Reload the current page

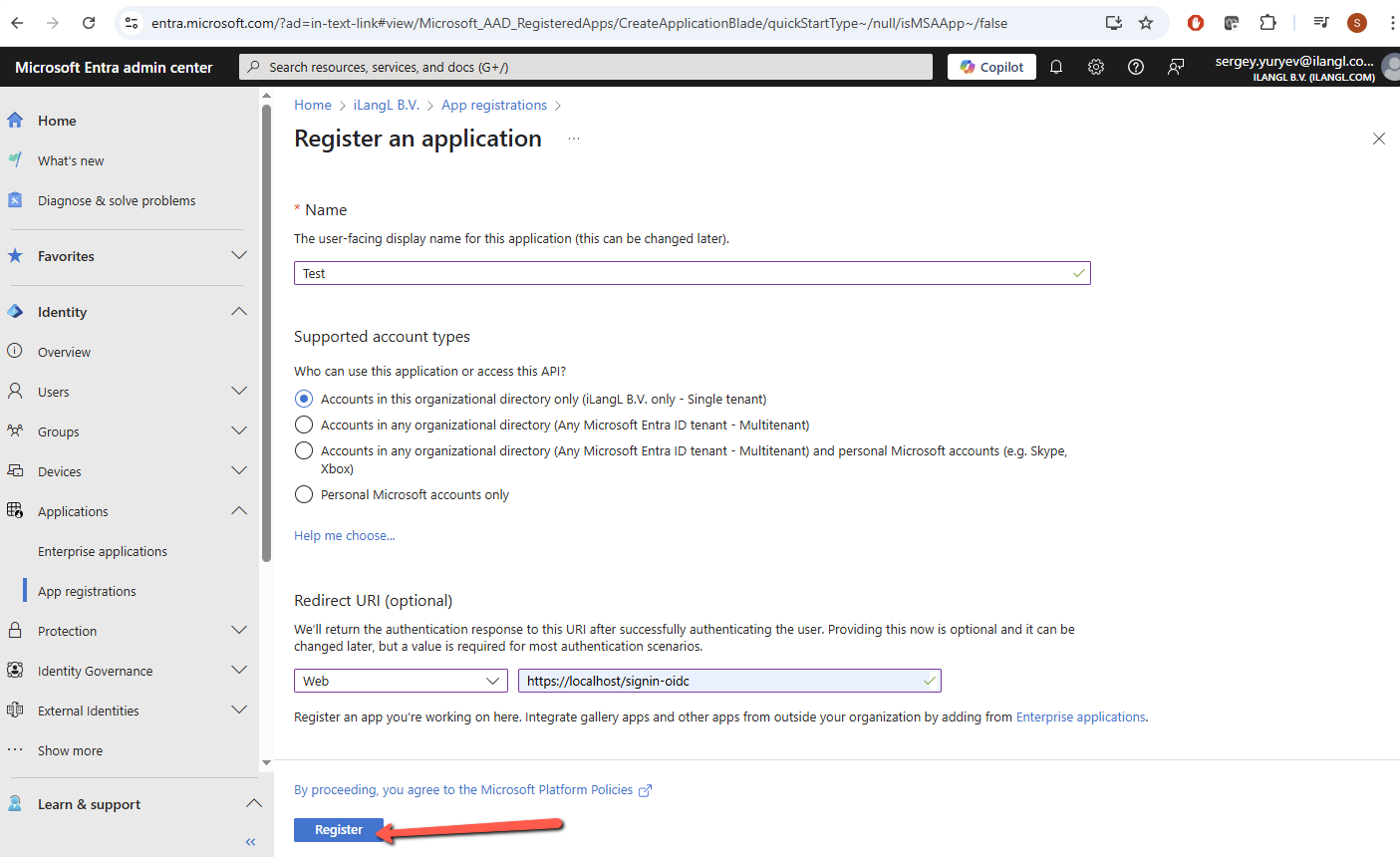[x=89, y=23]
